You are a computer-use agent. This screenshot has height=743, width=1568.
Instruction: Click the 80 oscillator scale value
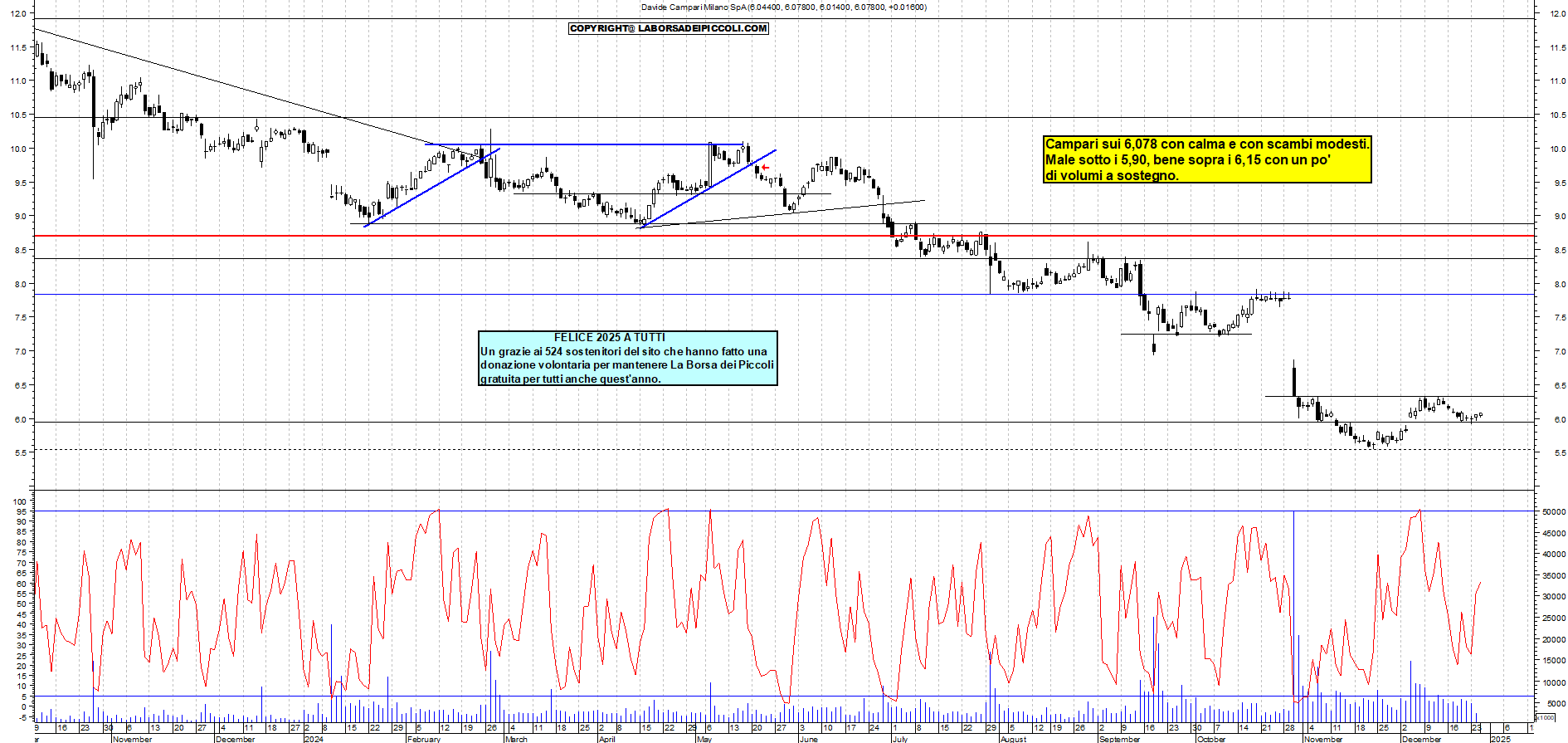(22, 543)
